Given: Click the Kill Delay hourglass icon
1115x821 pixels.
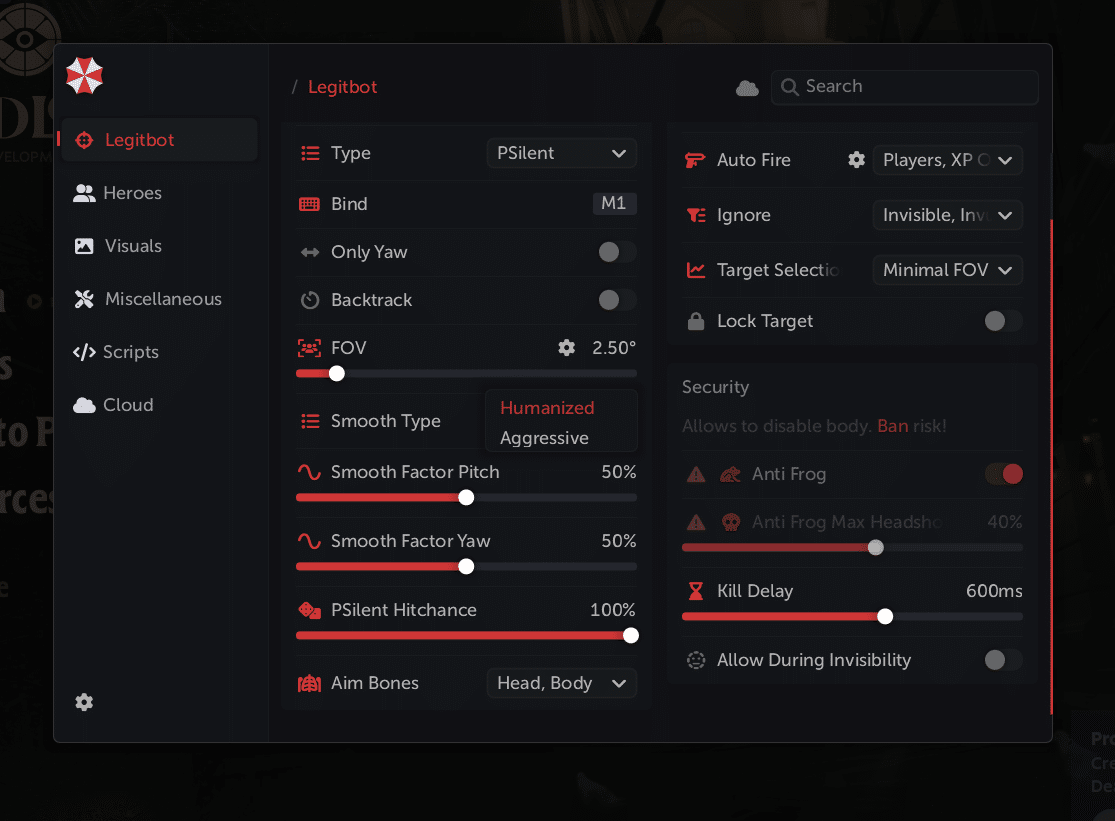Looking at the screenshot, I should tap(696, 591).
